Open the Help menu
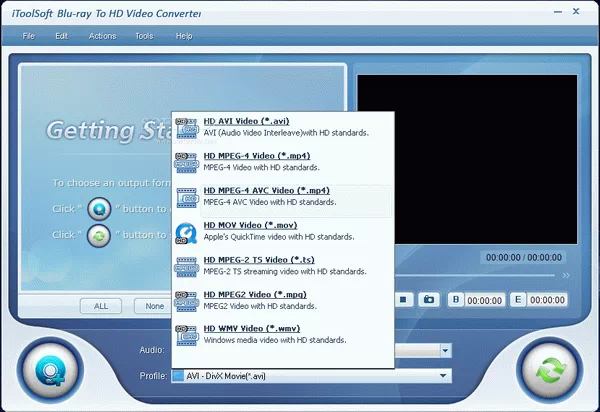Image resolution: width=600 pixels, height=412 pixels. (x=184, y=36)
